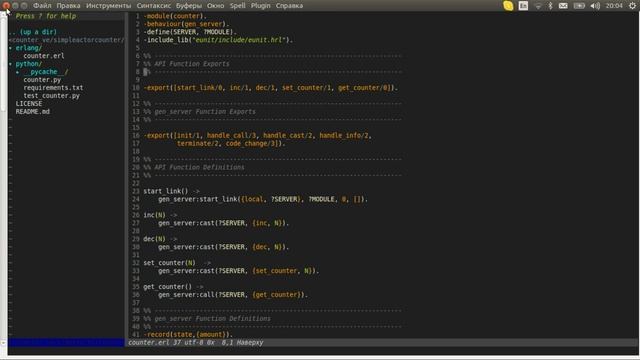
Task: Click the 'get_counter() ->' line
Action: click(x=173, y=287)
